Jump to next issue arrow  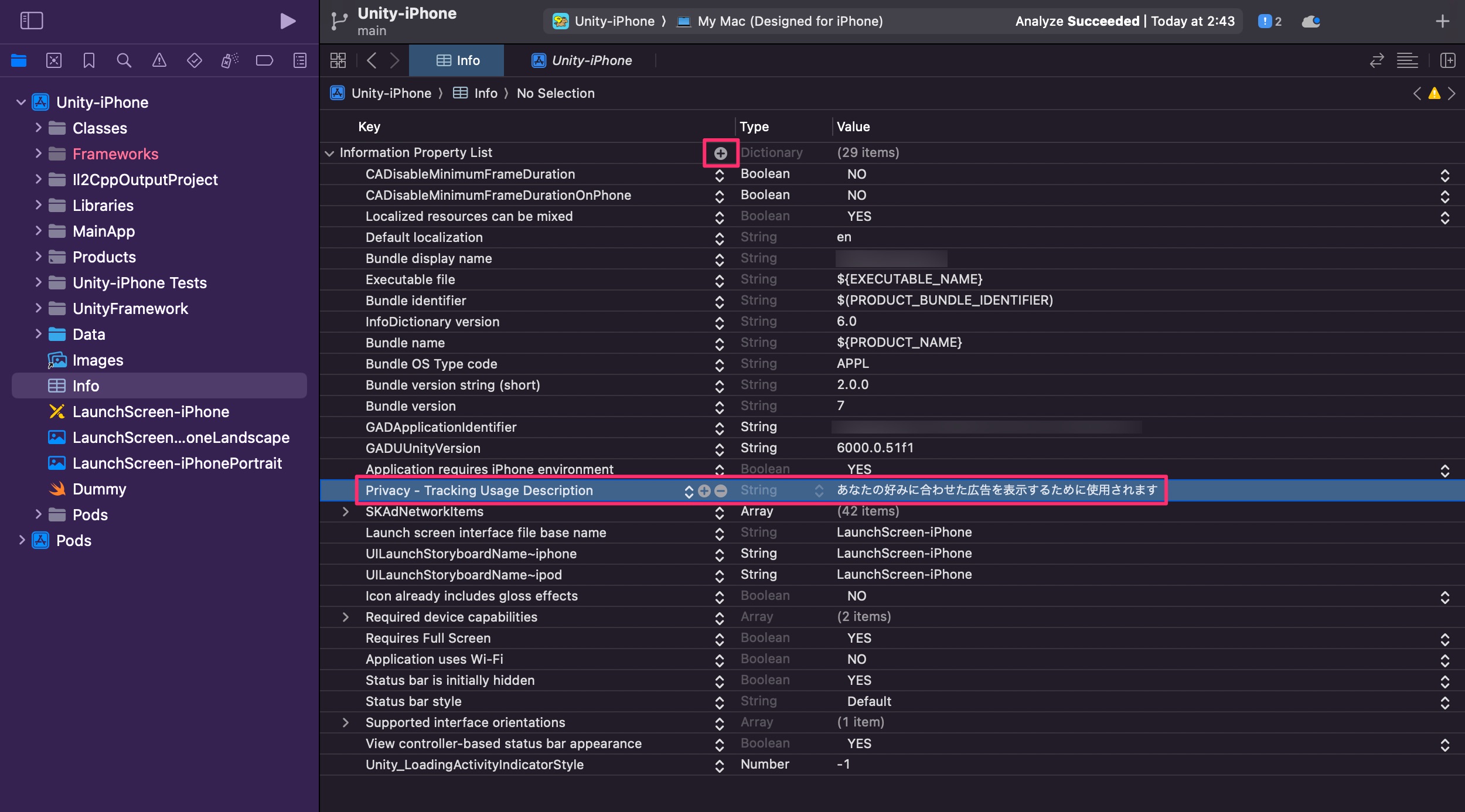click(1452, 94)
